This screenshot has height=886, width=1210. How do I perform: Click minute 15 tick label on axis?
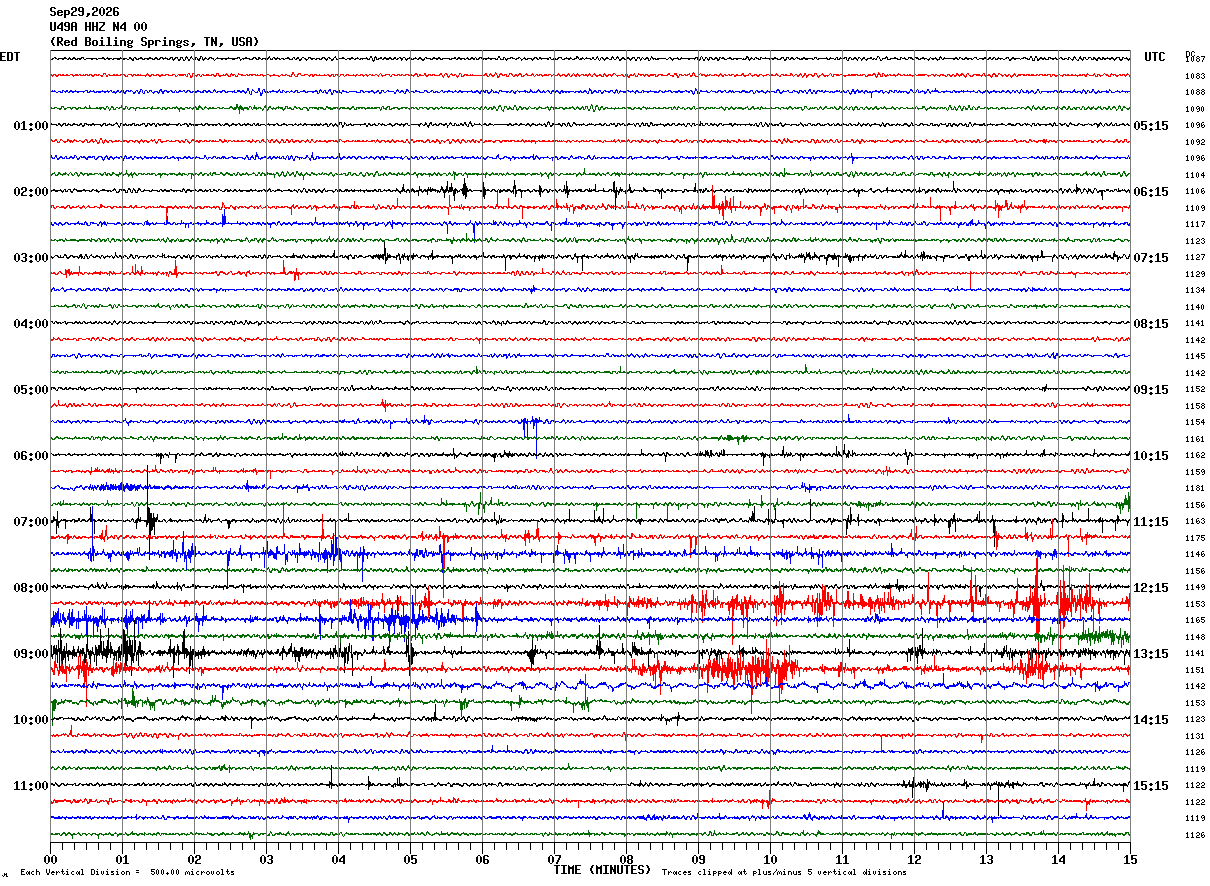[1130, 859]
